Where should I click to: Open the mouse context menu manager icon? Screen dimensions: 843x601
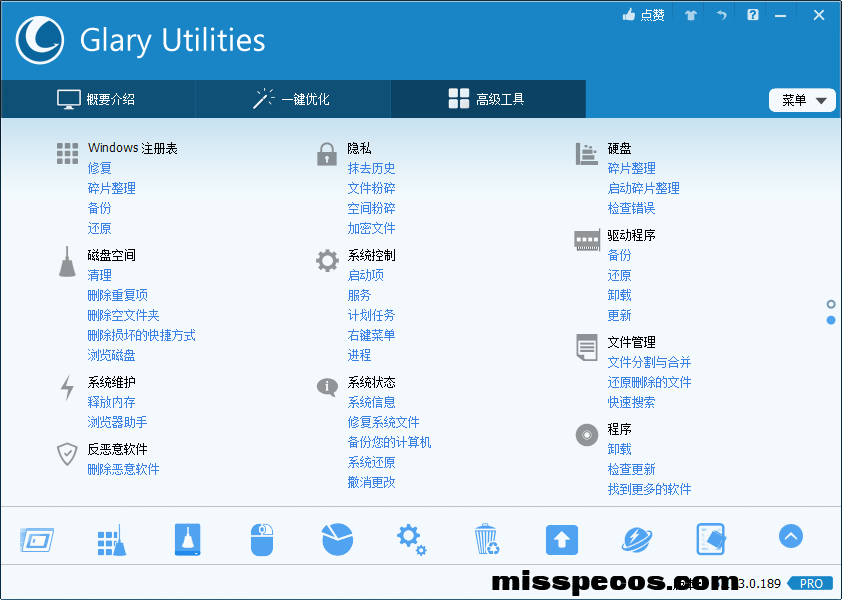point(262,539)
